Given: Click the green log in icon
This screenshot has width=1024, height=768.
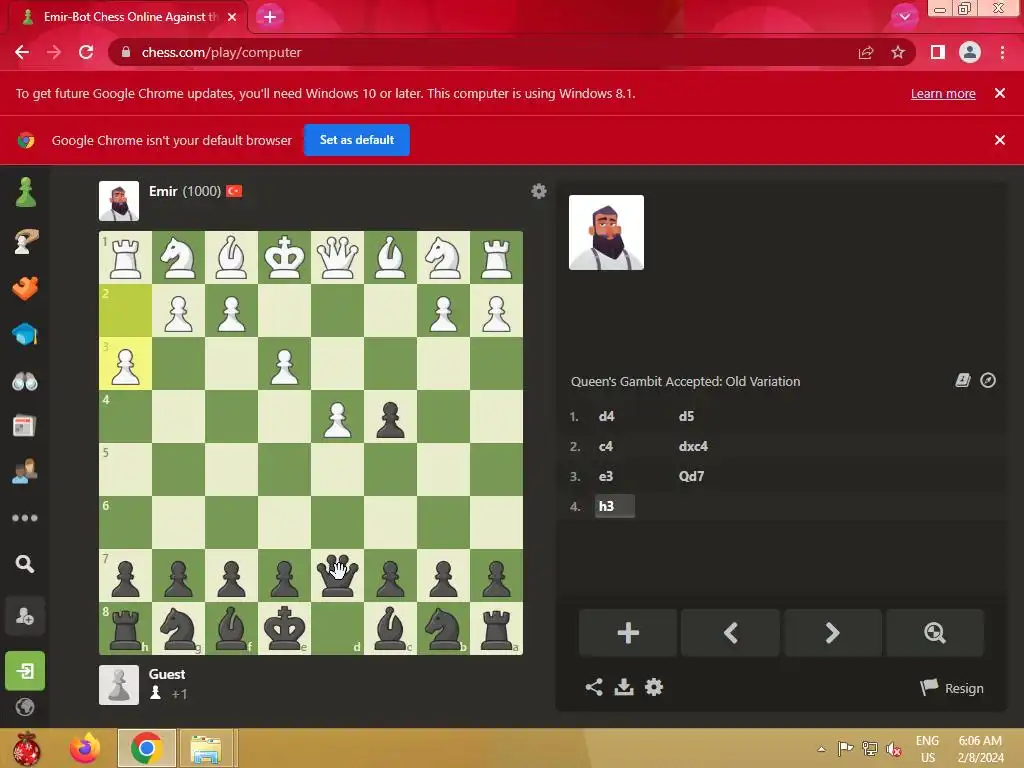Looking at the screenshot, I should [x=25, y=671].
